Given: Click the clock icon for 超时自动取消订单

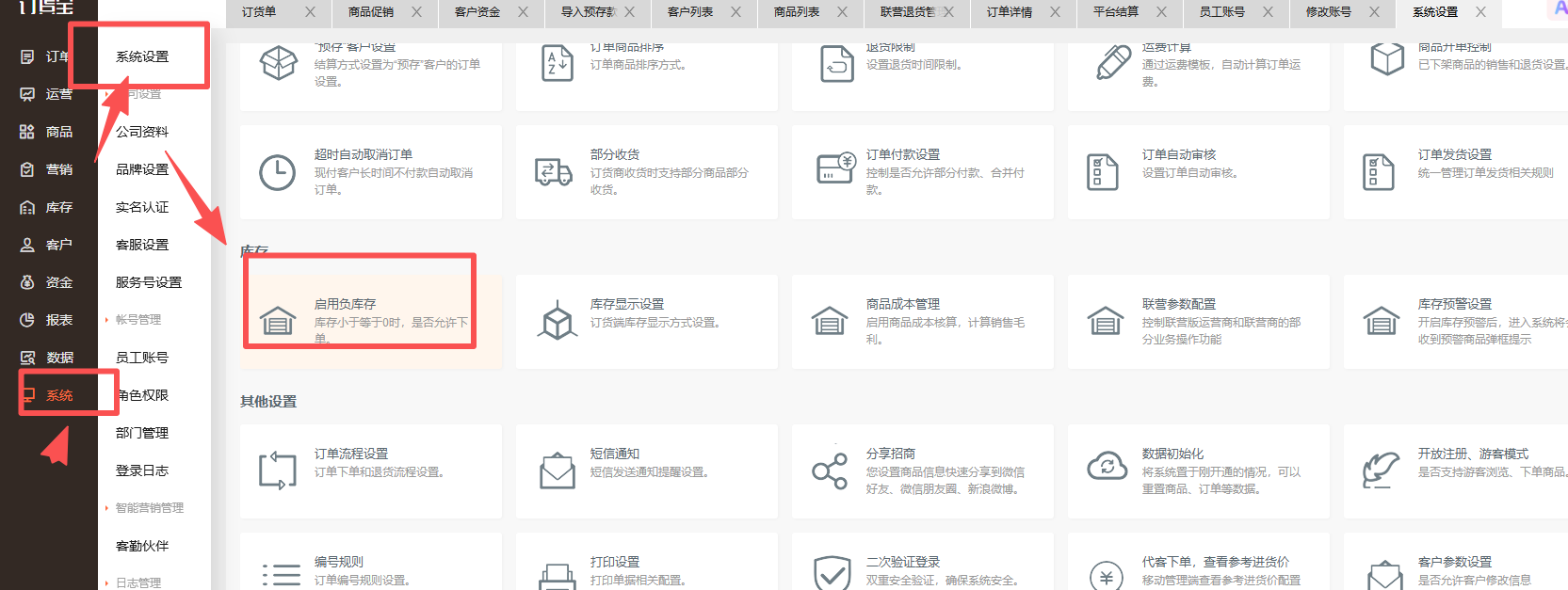Looking at the screenshot, I should coord(278,172).
